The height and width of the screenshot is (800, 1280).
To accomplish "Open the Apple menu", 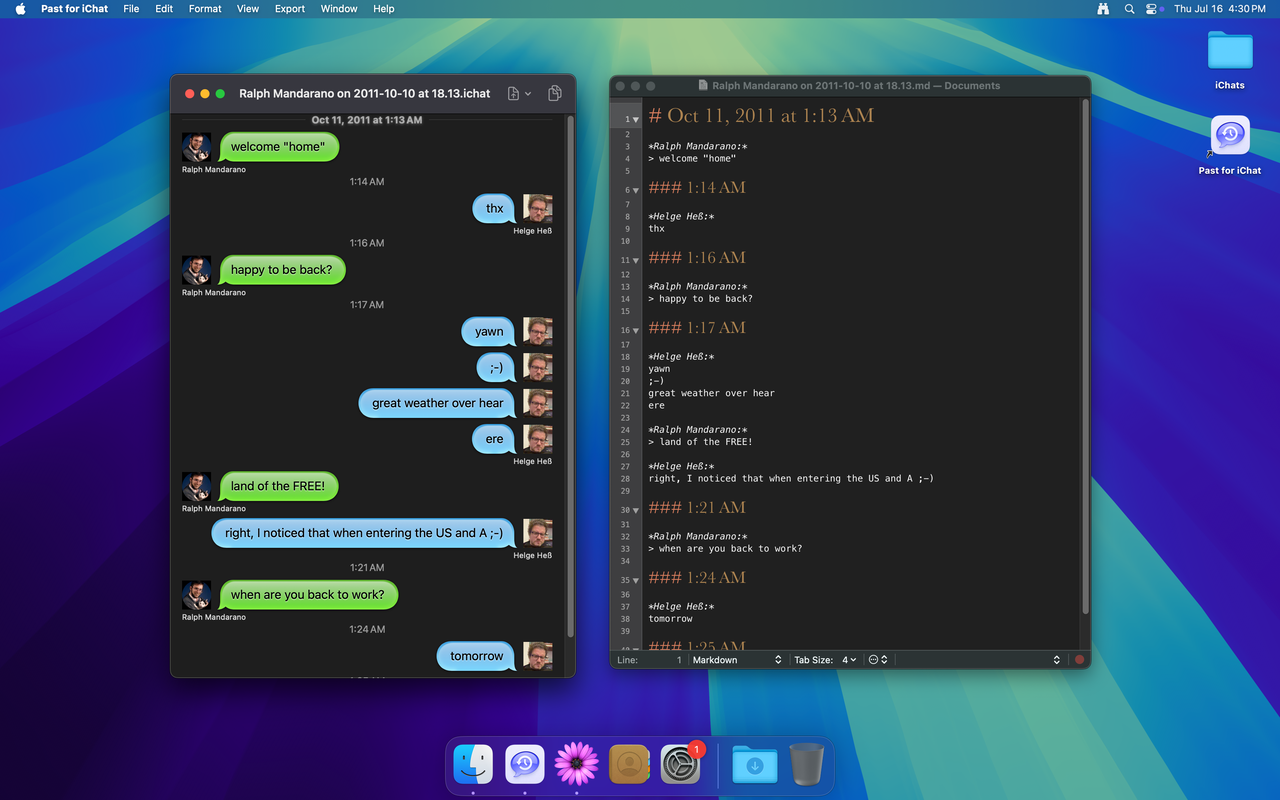I will pyautogui.click(x=20, y=9).
